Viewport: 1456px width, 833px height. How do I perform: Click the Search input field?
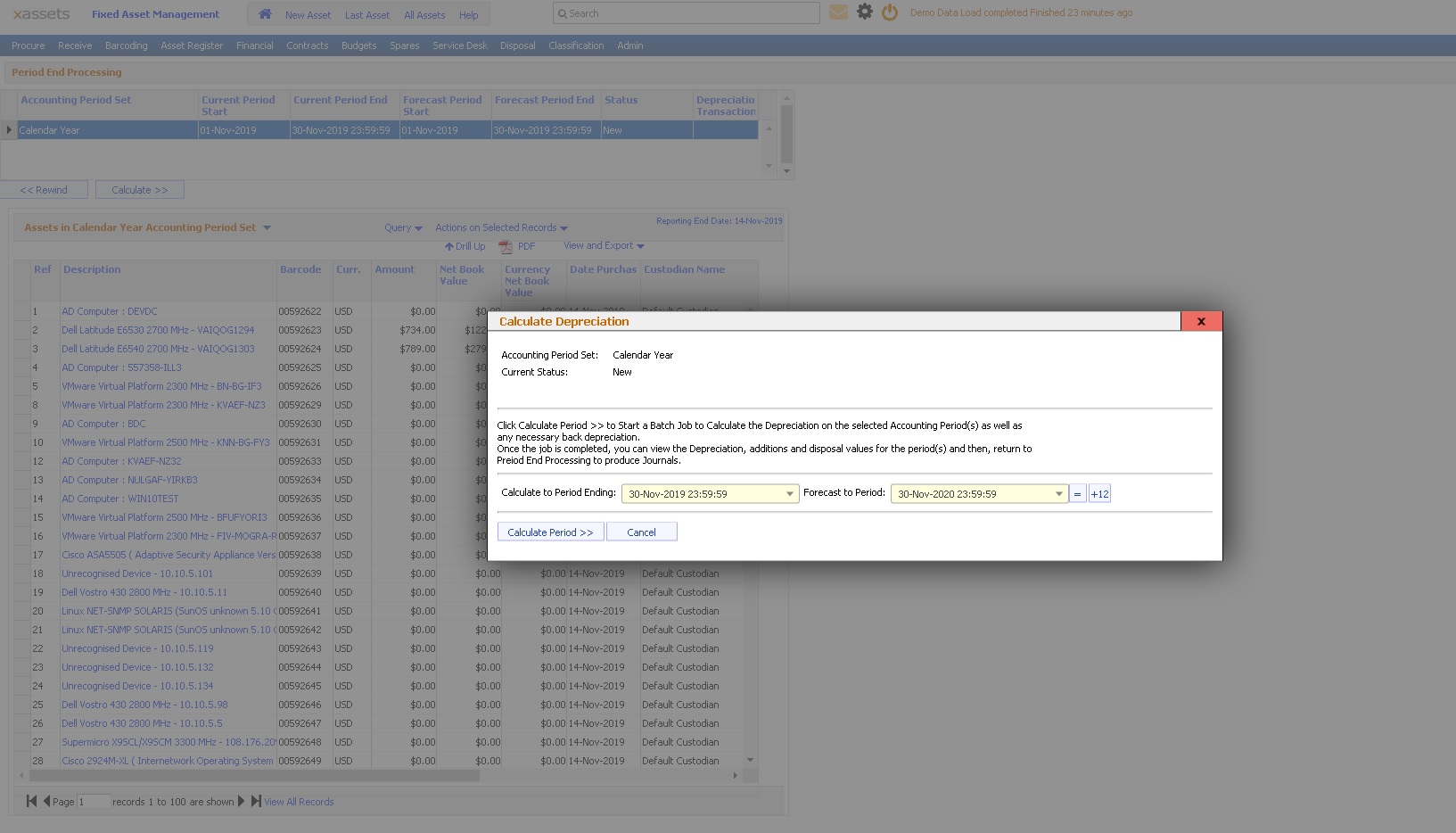[x=687, y=13]
